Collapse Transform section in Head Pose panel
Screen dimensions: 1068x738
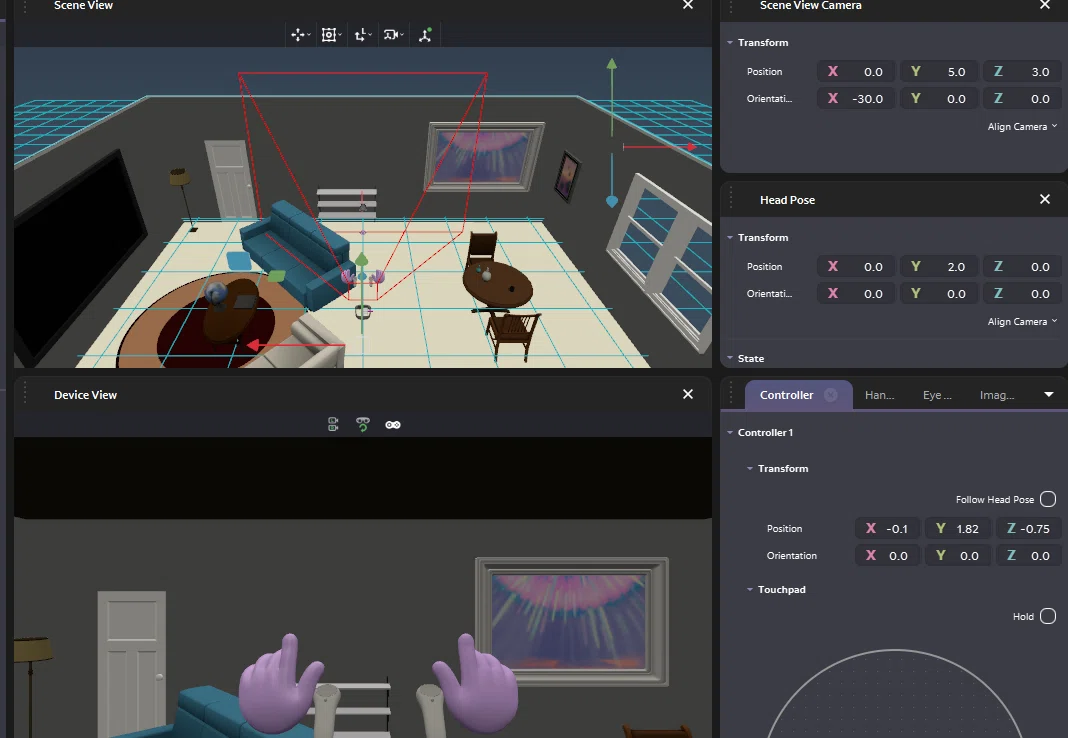click(x=730, y=238)
